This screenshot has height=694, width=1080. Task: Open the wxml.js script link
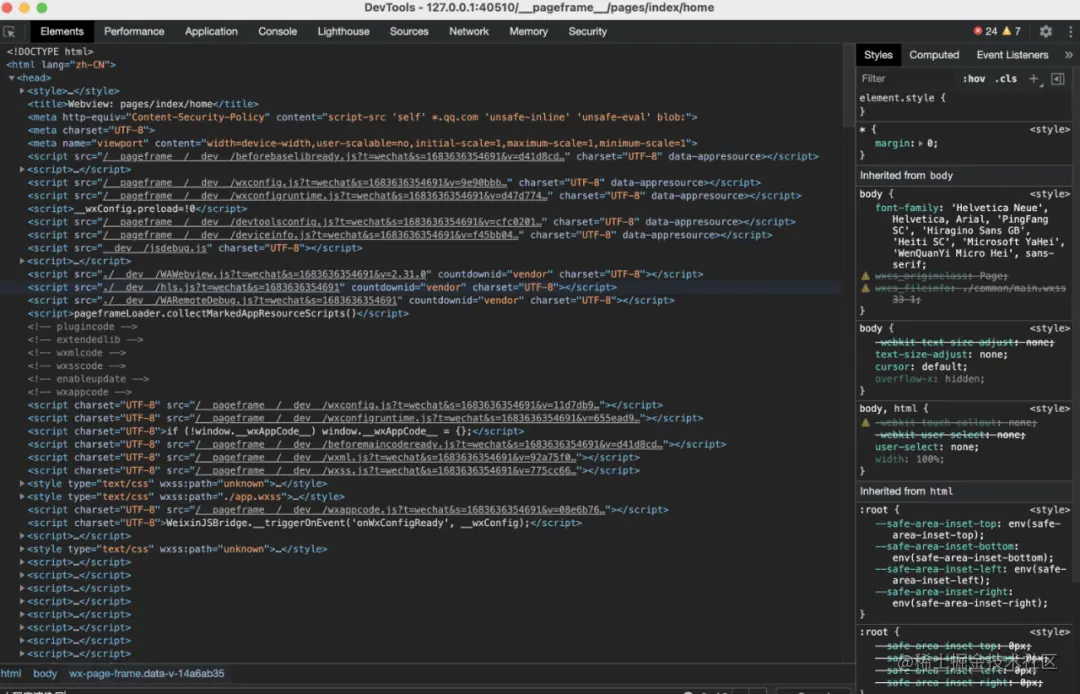pyautogui.click(x=386, y=457)
